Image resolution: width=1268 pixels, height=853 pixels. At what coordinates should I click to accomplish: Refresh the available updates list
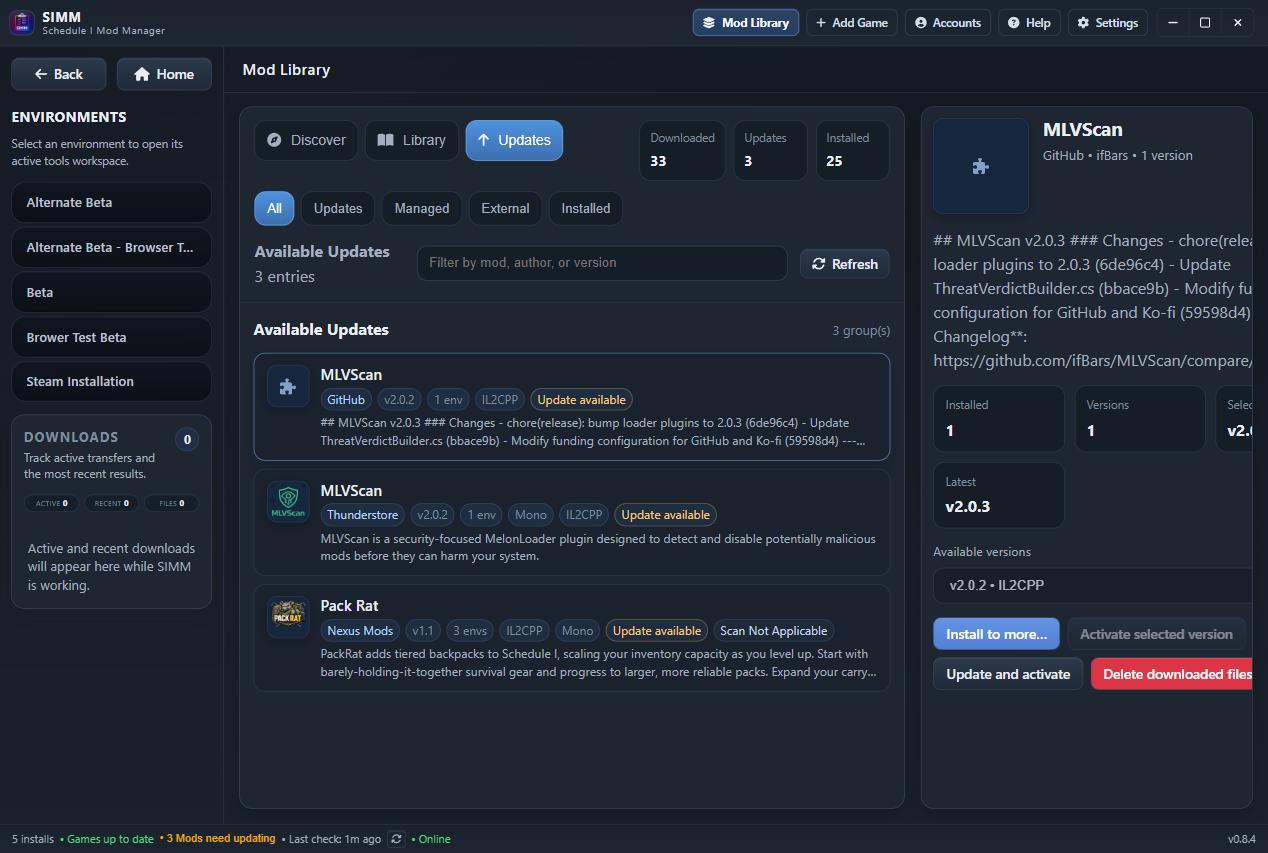845,264
